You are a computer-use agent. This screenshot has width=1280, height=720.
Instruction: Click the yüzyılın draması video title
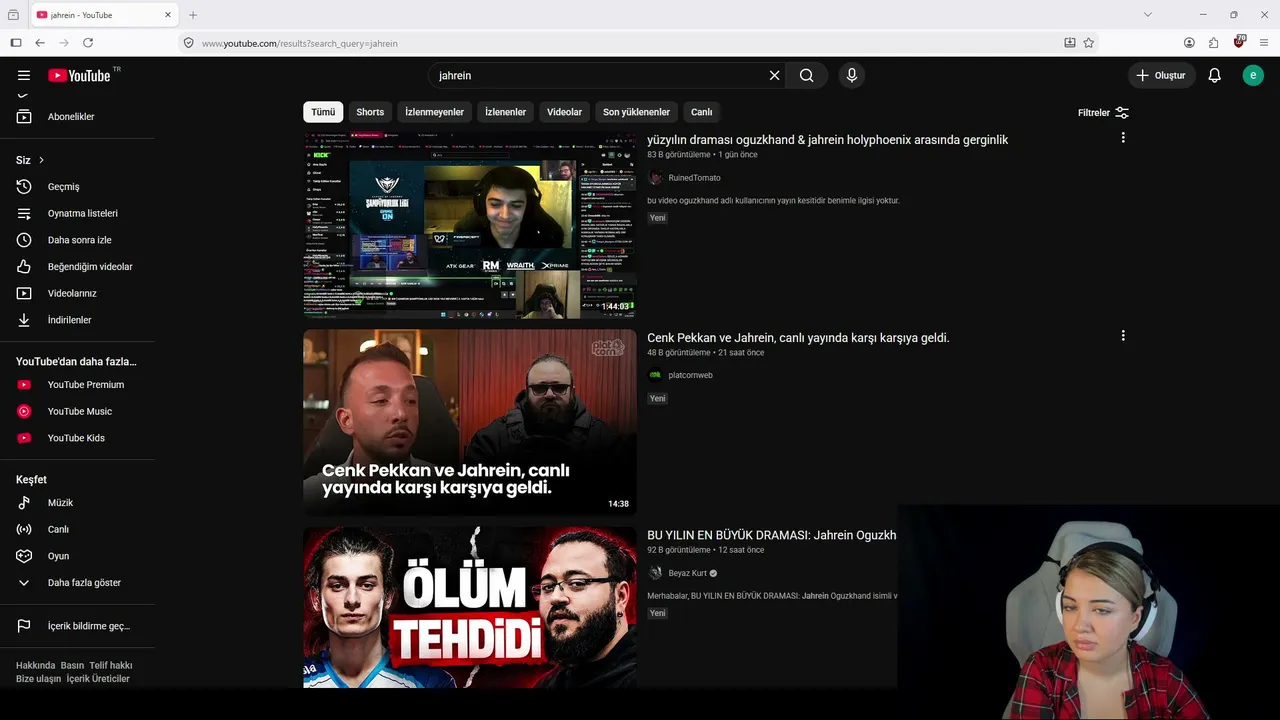pos(827,140)
